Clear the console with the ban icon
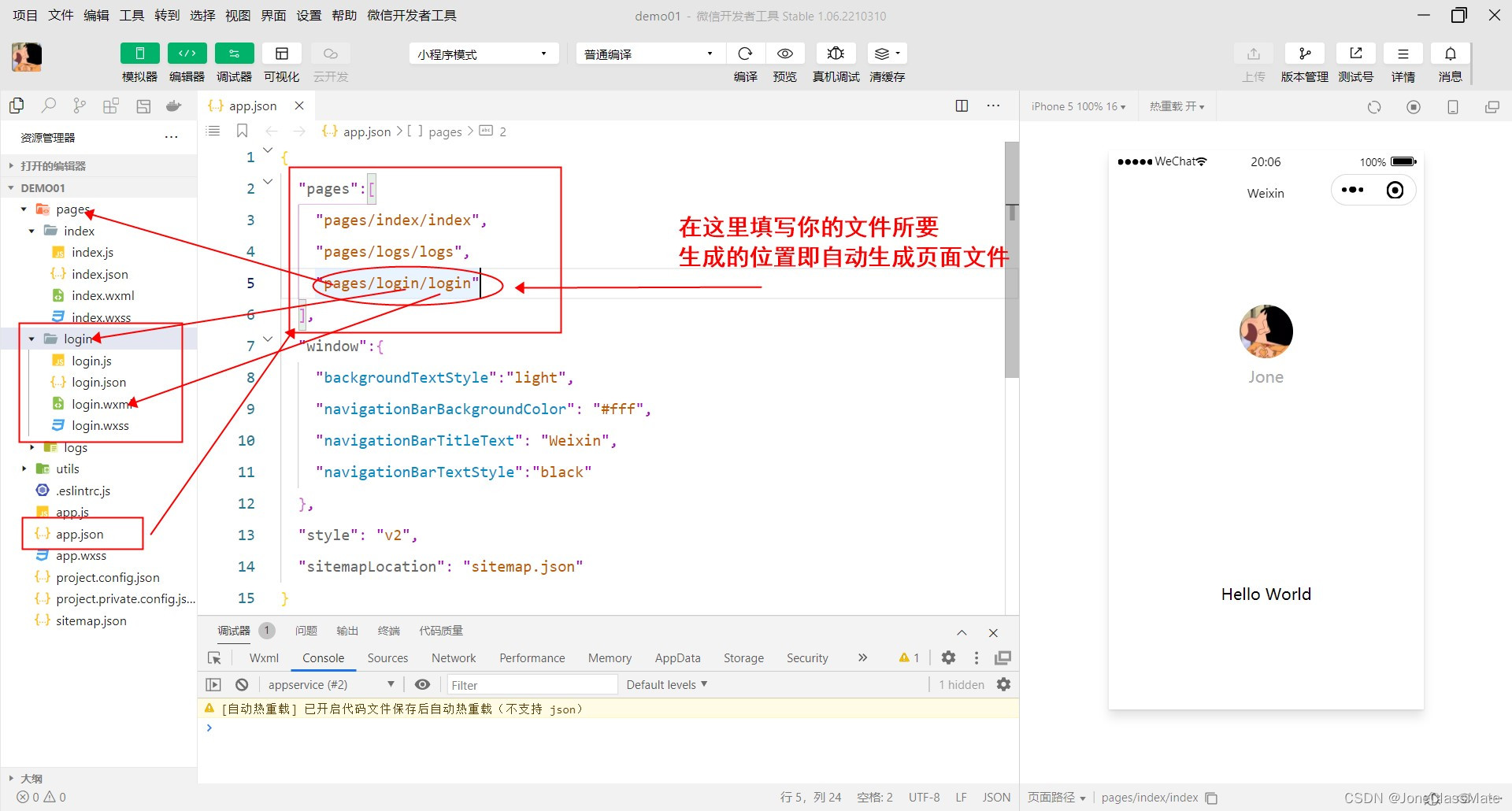 tap(242, 684)
